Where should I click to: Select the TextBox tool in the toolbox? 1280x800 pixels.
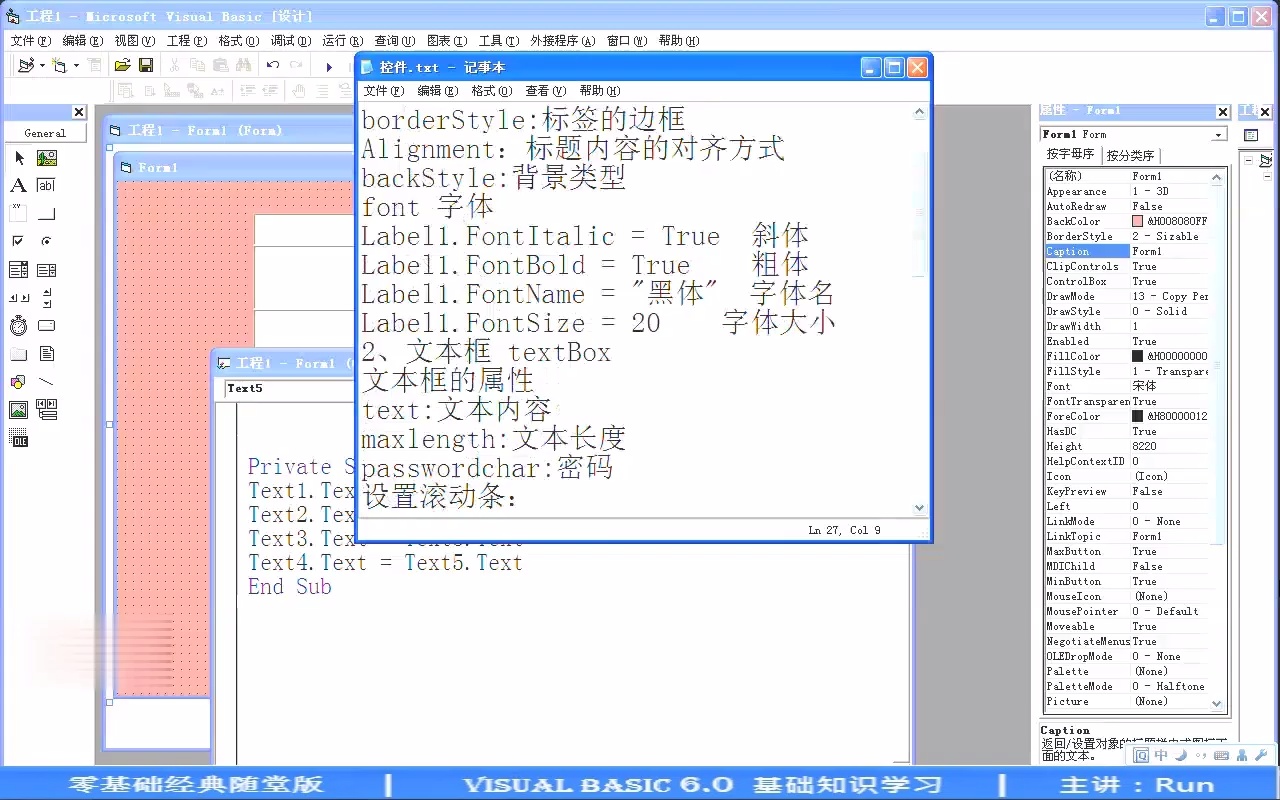coord(46,185)
